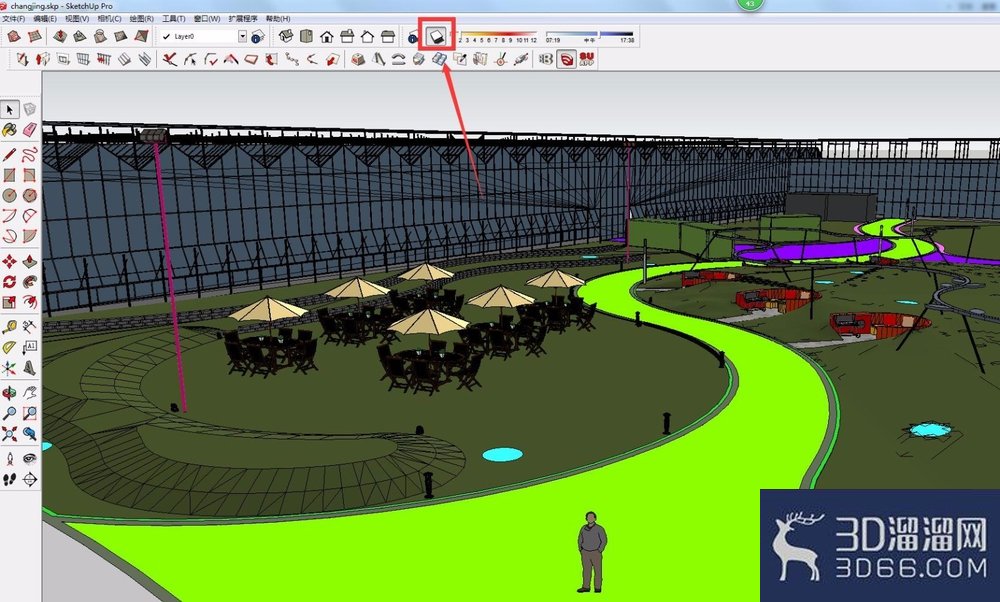This screenshot has height=602, width=1000.
Task: Switch to Iso house view
Action: 286,36
